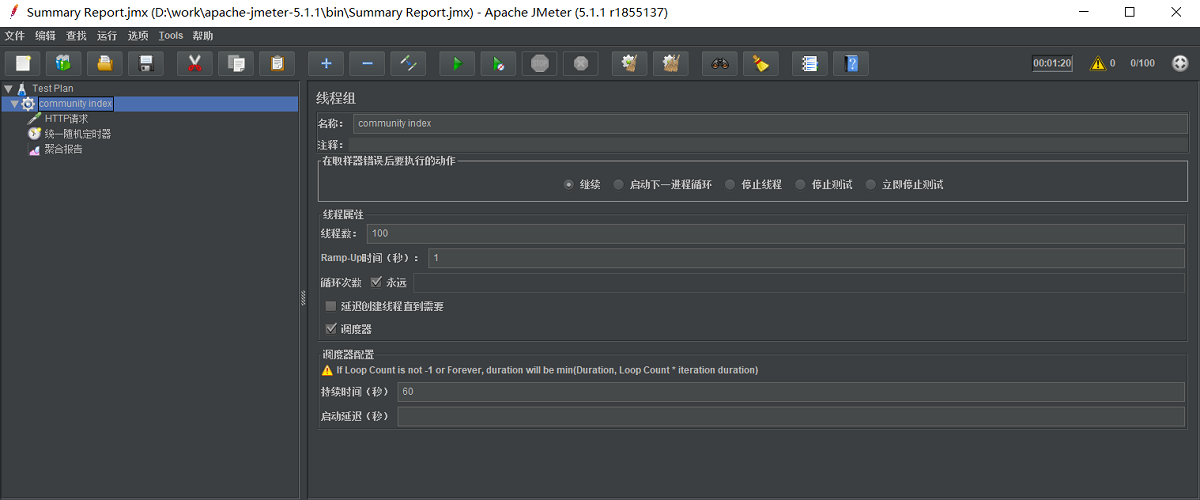The image size is (1200, 500).
Task: Open the 文件 menu
Action: (x=14, y=36)
